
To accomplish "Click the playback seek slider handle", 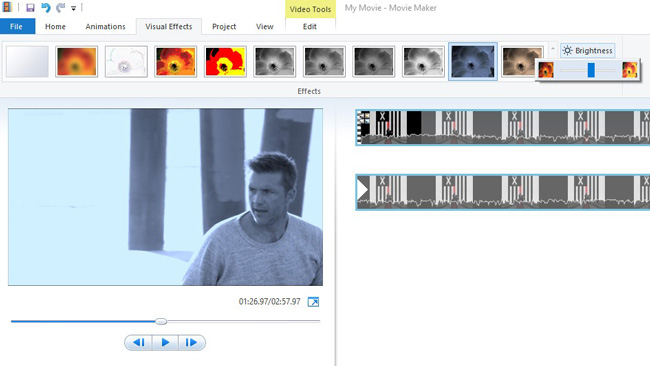I will tap(161, 321).
